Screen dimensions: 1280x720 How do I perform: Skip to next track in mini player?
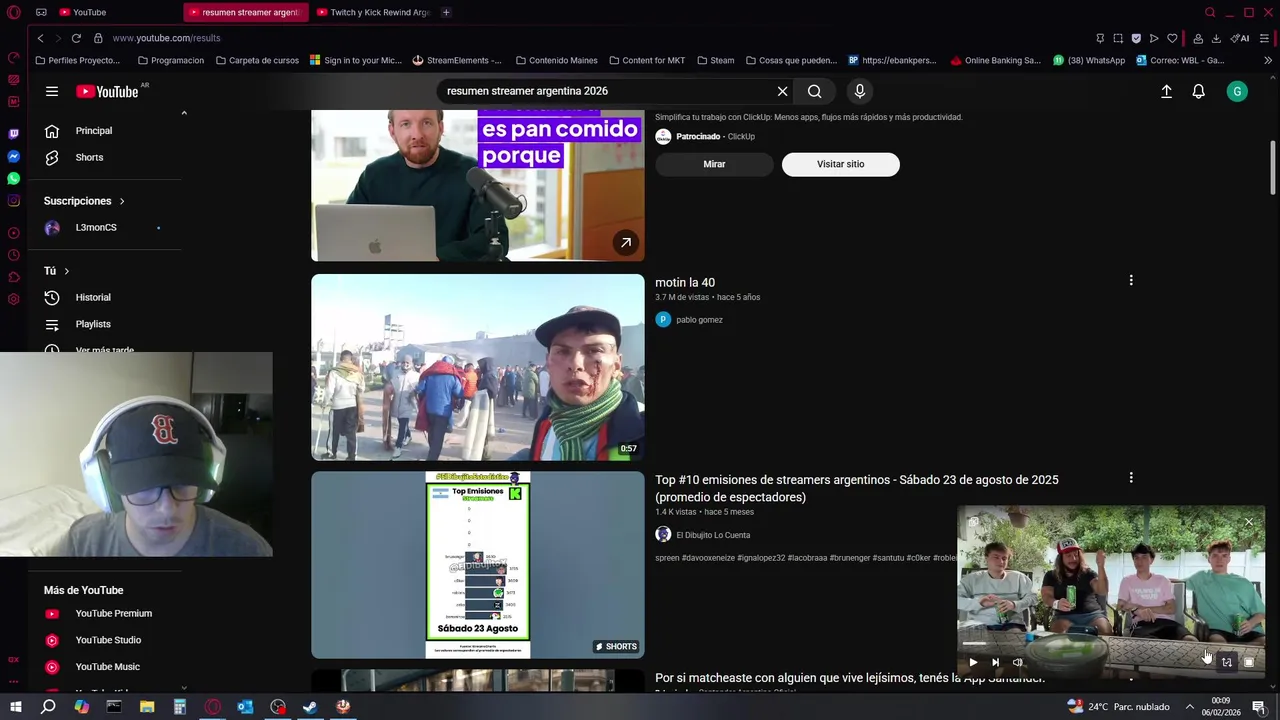[x=995, y=662]
